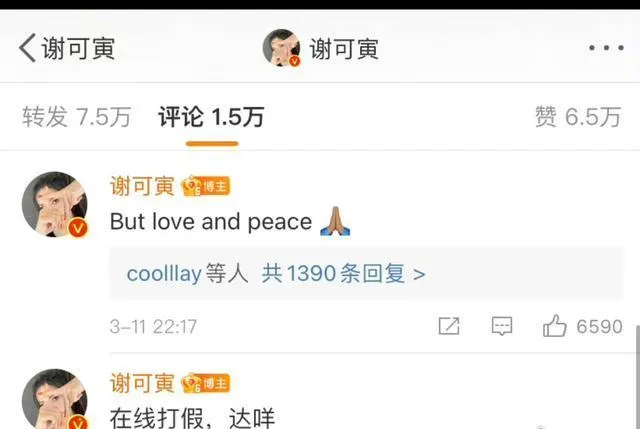
Task: Select the 评论 1.5万 tab
Action: (x=211, y=117)
